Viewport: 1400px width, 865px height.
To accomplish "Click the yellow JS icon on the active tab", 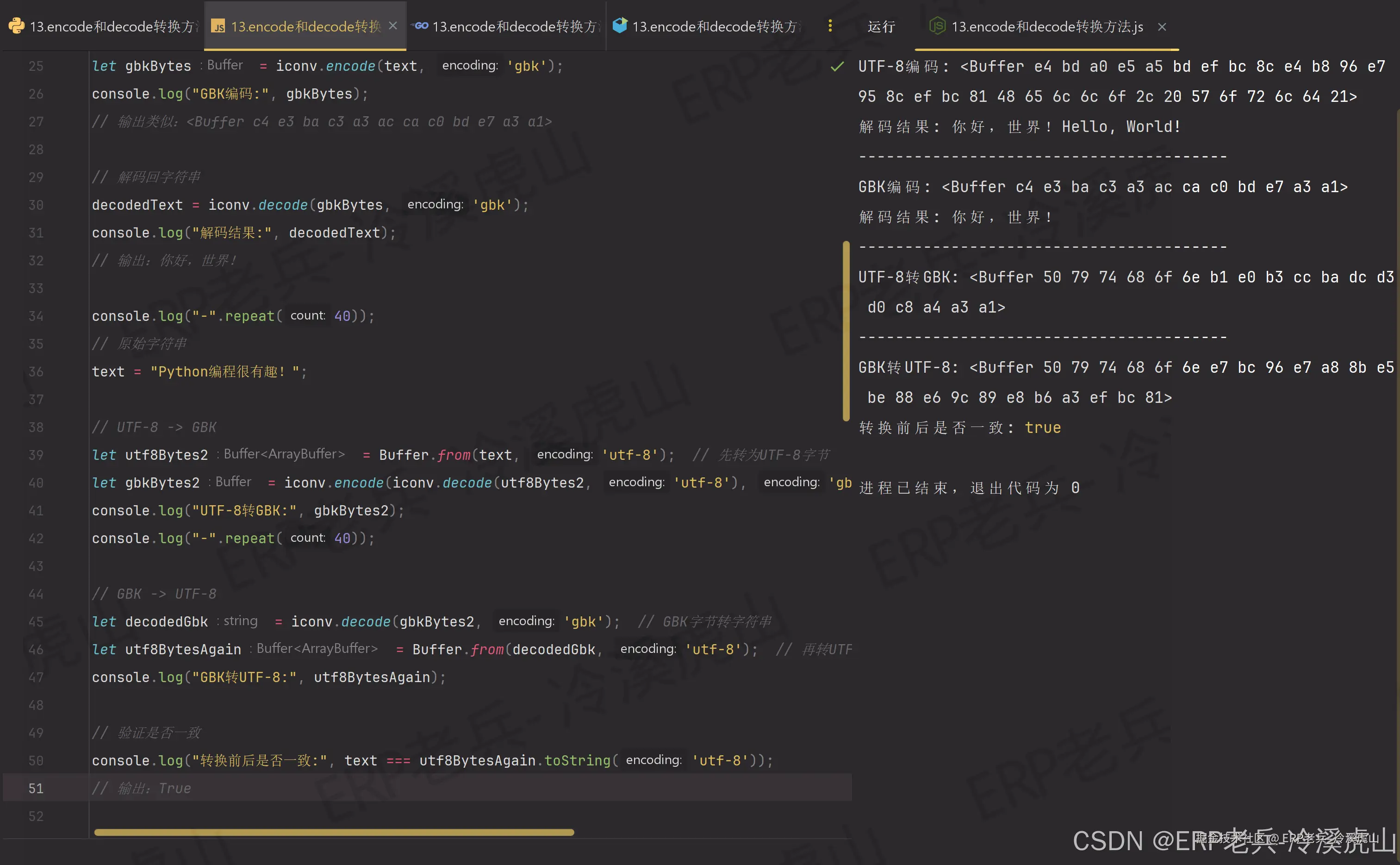I will pos(218,26).
